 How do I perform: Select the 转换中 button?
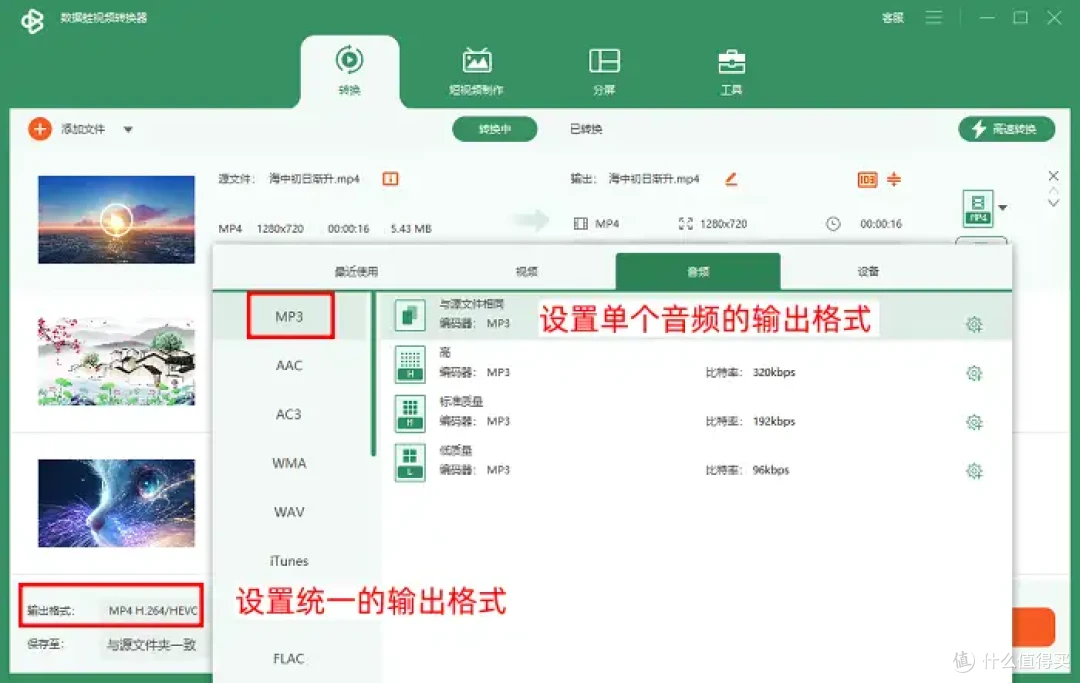[x=495, y=129]
